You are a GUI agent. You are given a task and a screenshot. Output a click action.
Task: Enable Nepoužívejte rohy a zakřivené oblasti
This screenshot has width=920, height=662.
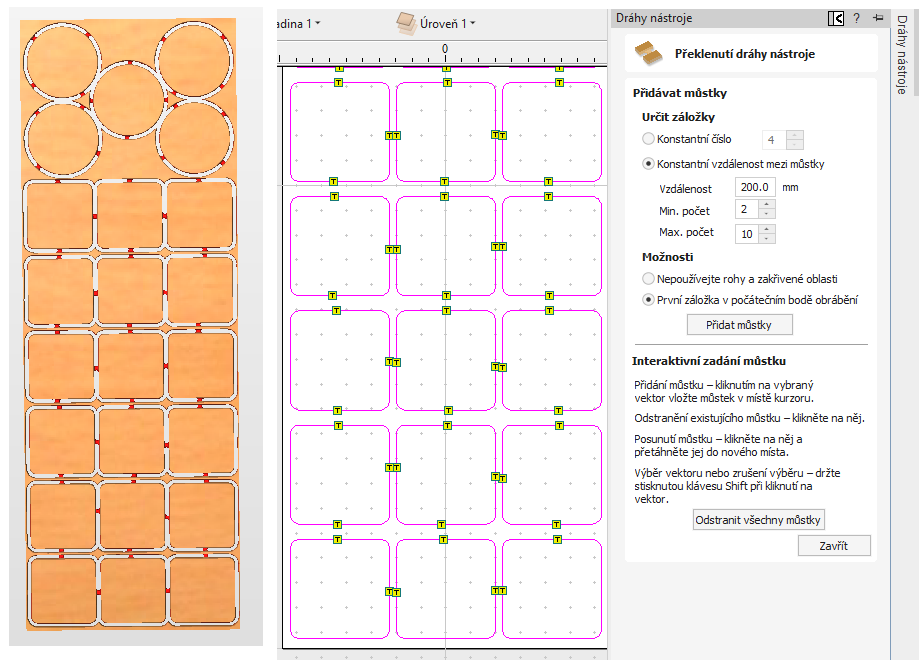pos(649,279)
